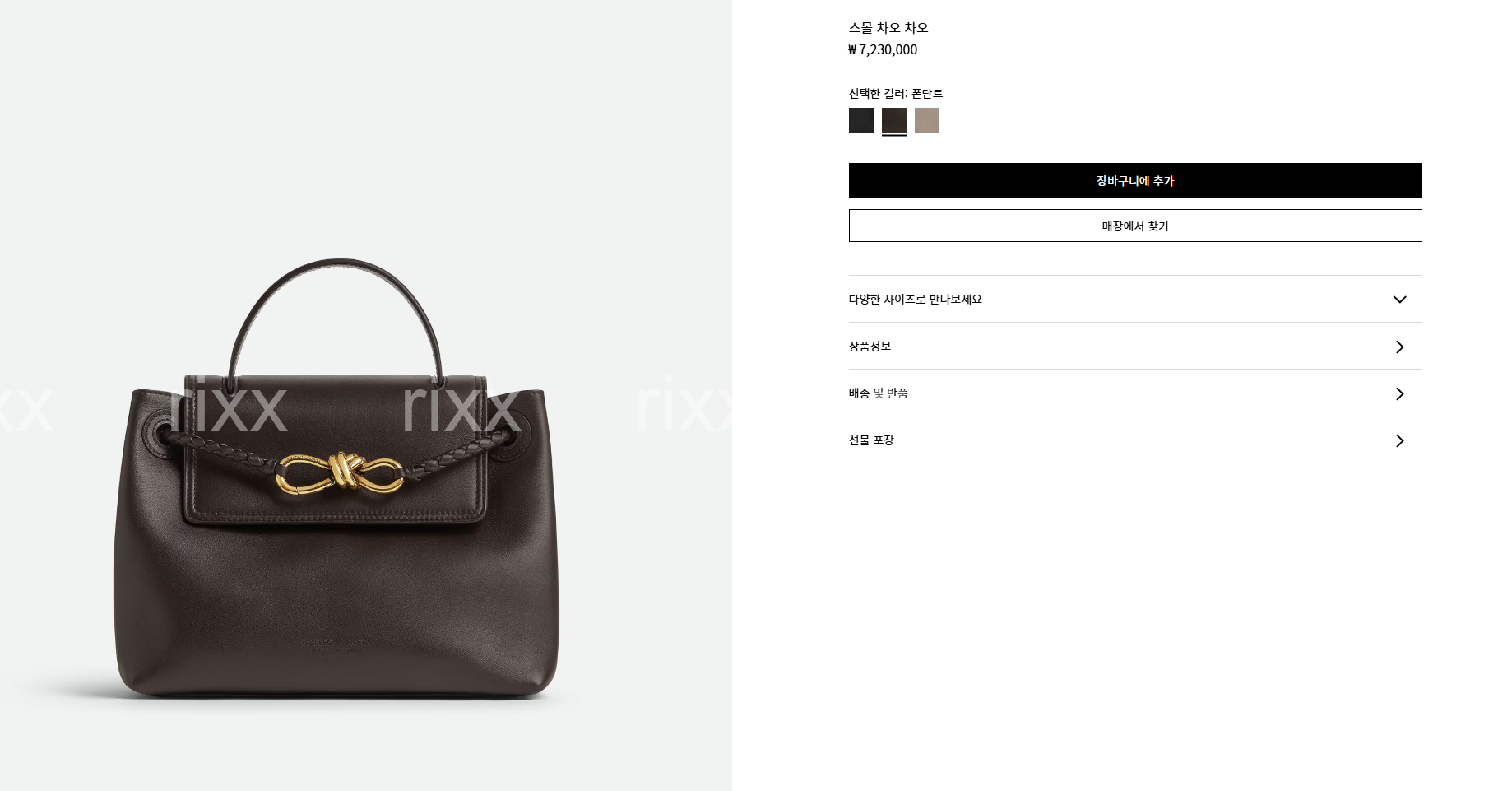This screenshot has width=1512, height=791.
Task: Click the embossed logo on the bag front
Action: (336, 644)
